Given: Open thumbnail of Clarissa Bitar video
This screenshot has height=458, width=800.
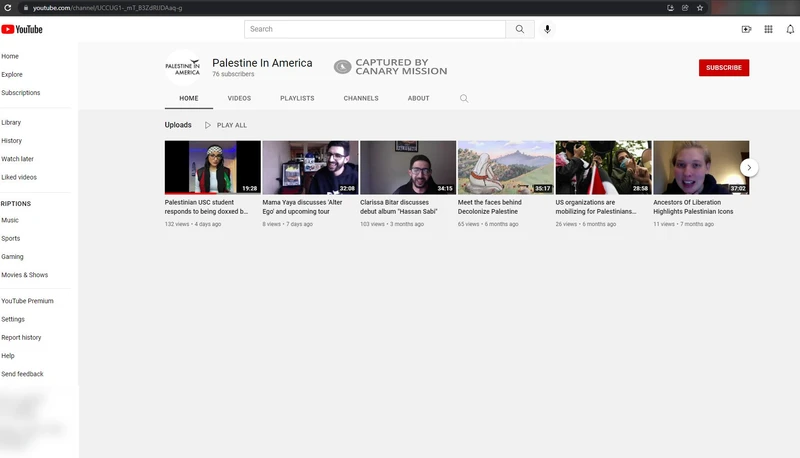Looking at the screenshot, I should click(408, 167).
